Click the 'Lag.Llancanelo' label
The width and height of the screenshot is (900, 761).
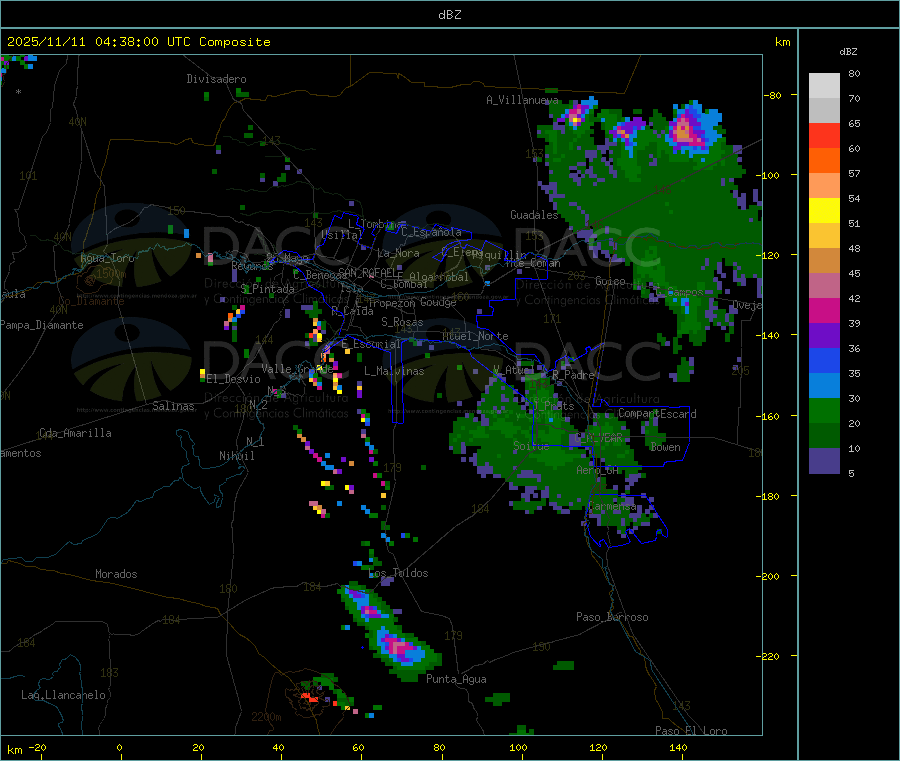point(64,695)
